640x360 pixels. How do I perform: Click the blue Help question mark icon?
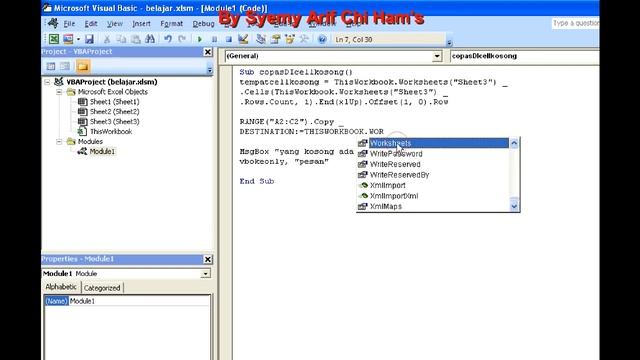(322, 39)
